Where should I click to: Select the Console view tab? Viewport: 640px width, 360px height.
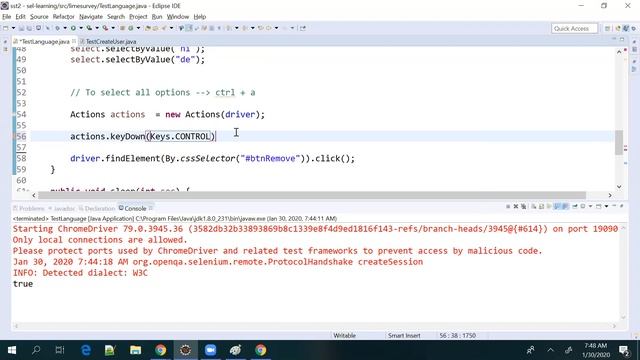pos(135,209)
